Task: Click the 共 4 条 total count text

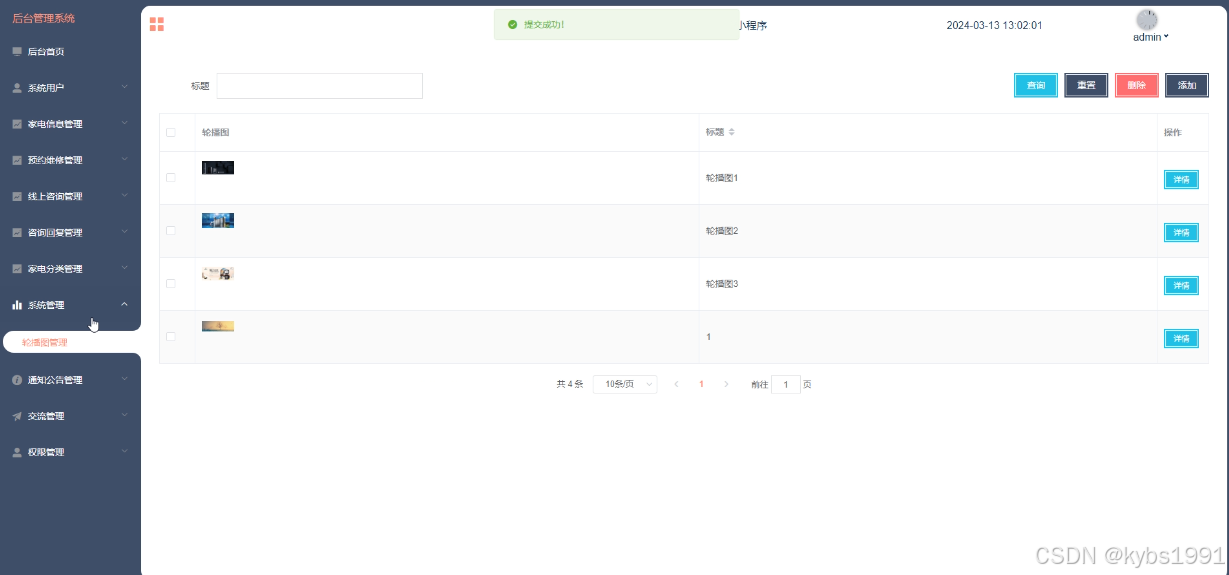Action: coord(569,384)
